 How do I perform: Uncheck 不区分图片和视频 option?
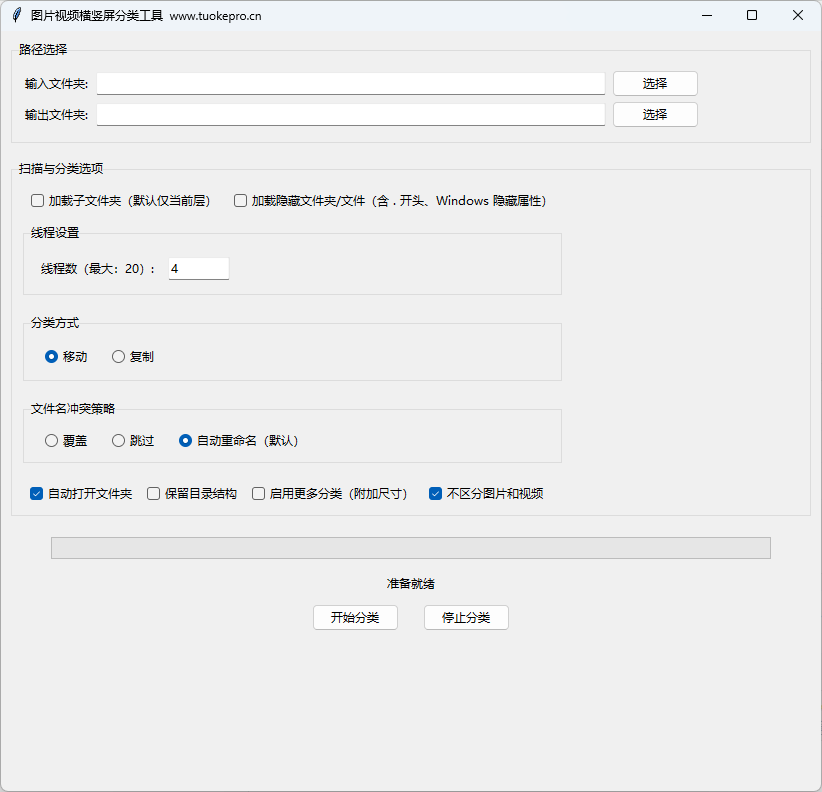(435, 494)
